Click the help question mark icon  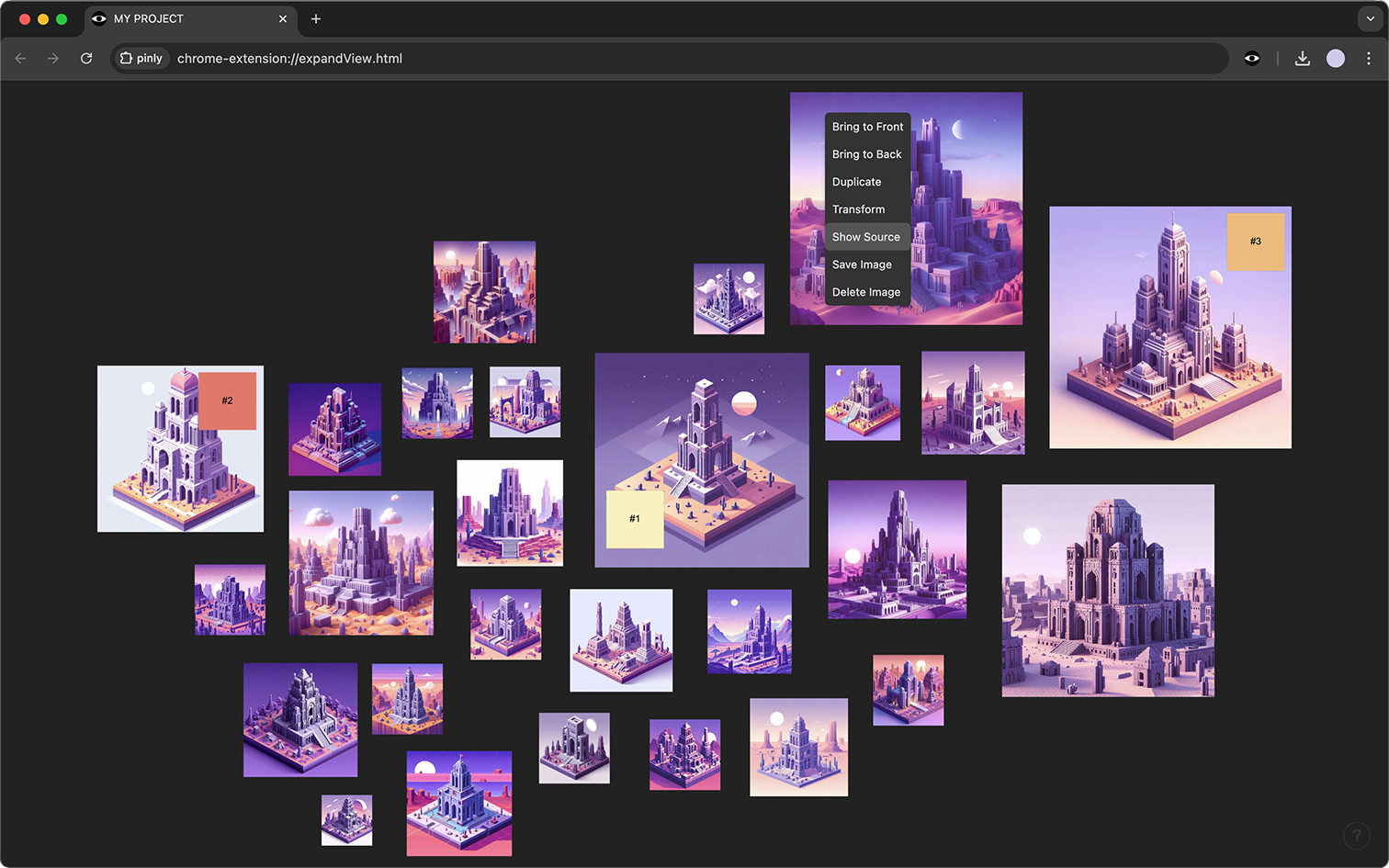(1356, 836)
